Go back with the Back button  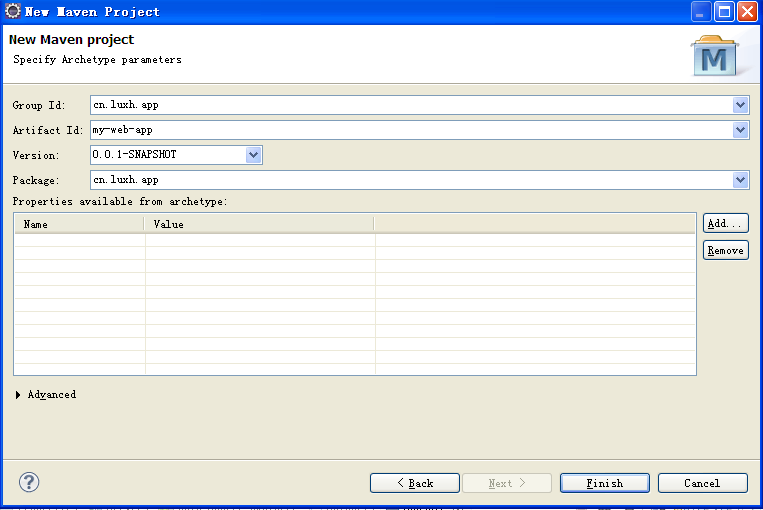coord(415,483)
